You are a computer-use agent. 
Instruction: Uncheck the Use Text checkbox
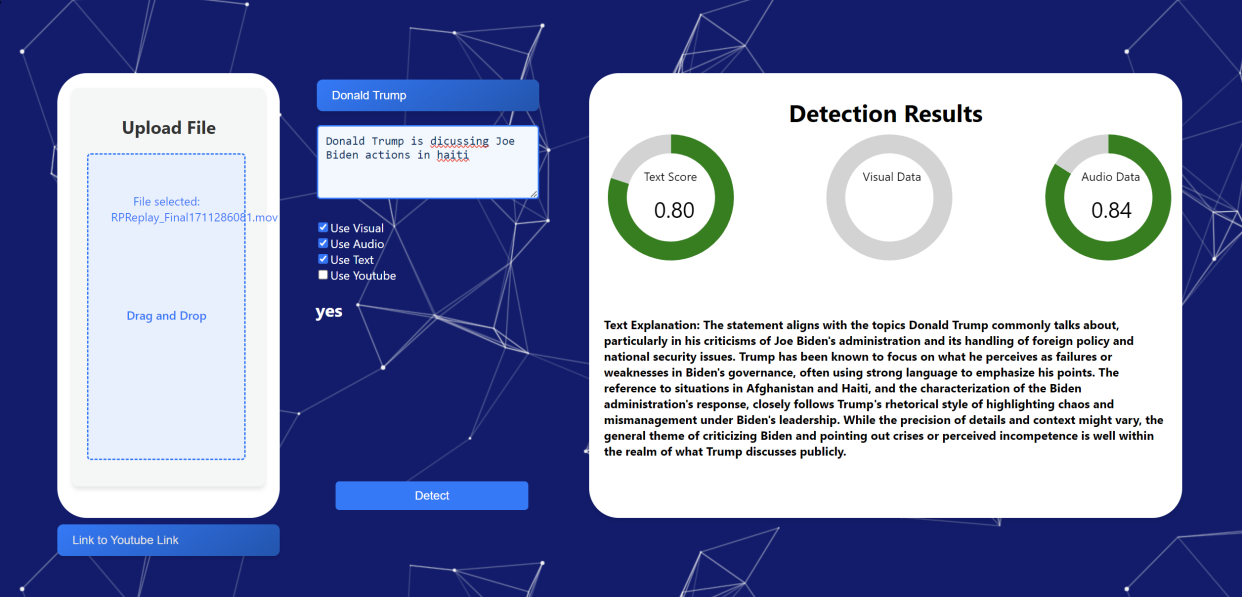pos(323,259)
